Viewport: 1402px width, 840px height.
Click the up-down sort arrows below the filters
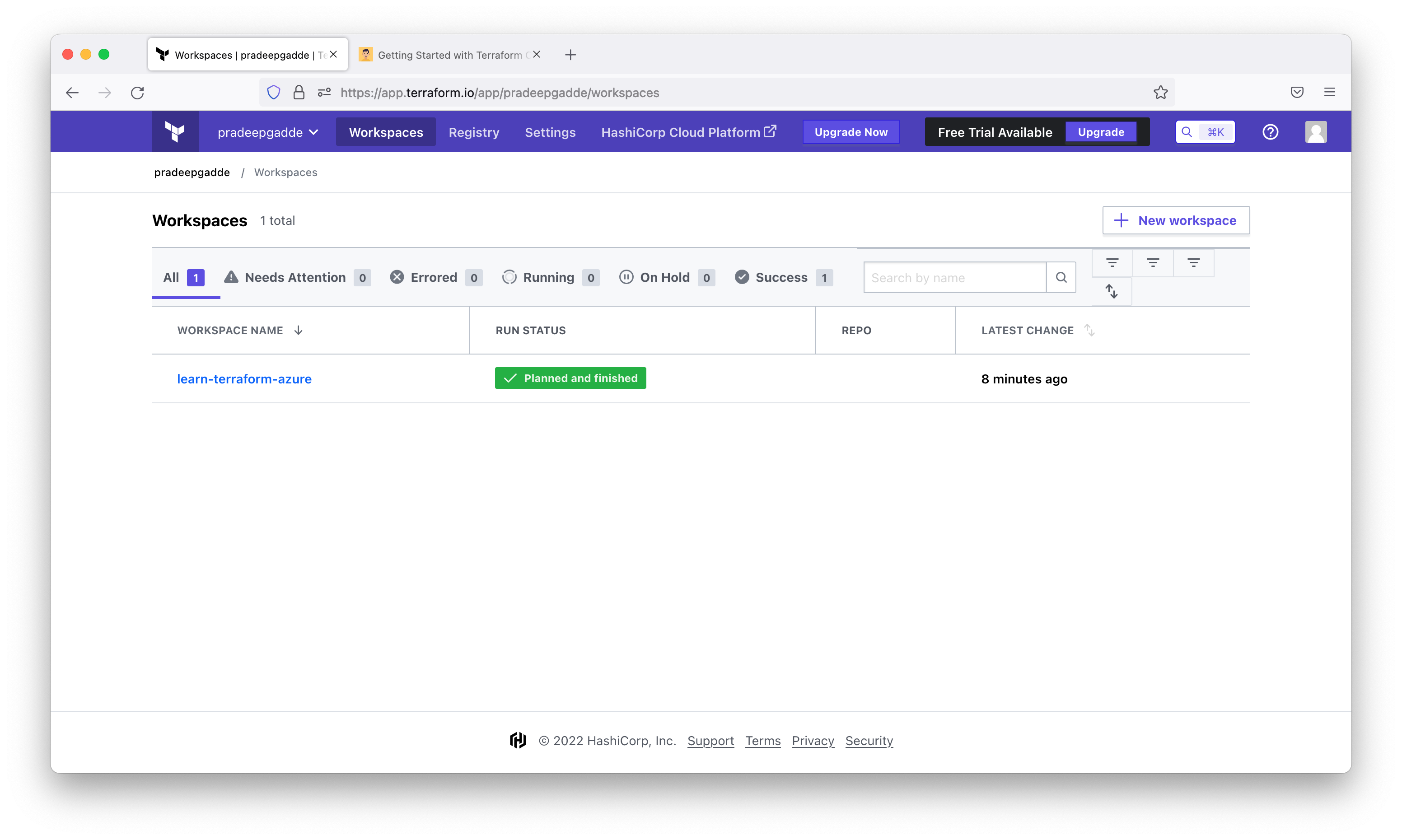click(1112, 291)
